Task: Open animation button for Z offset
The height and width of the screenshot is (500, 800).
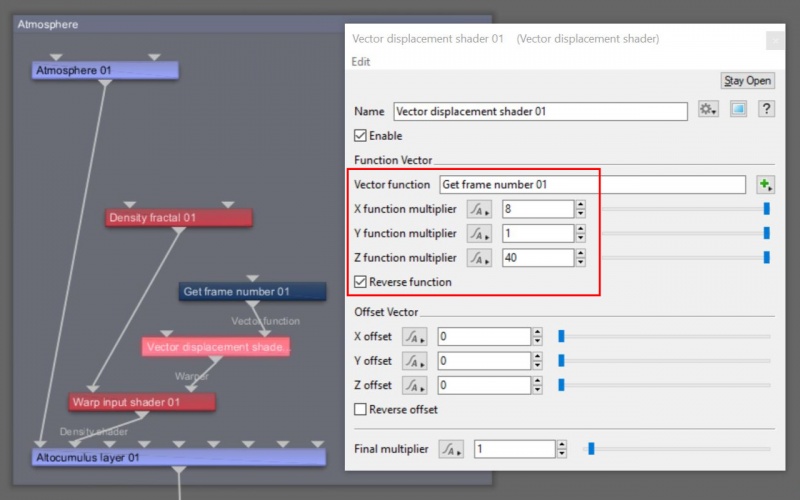Action: pyautogui.click(x=414, y=386)
